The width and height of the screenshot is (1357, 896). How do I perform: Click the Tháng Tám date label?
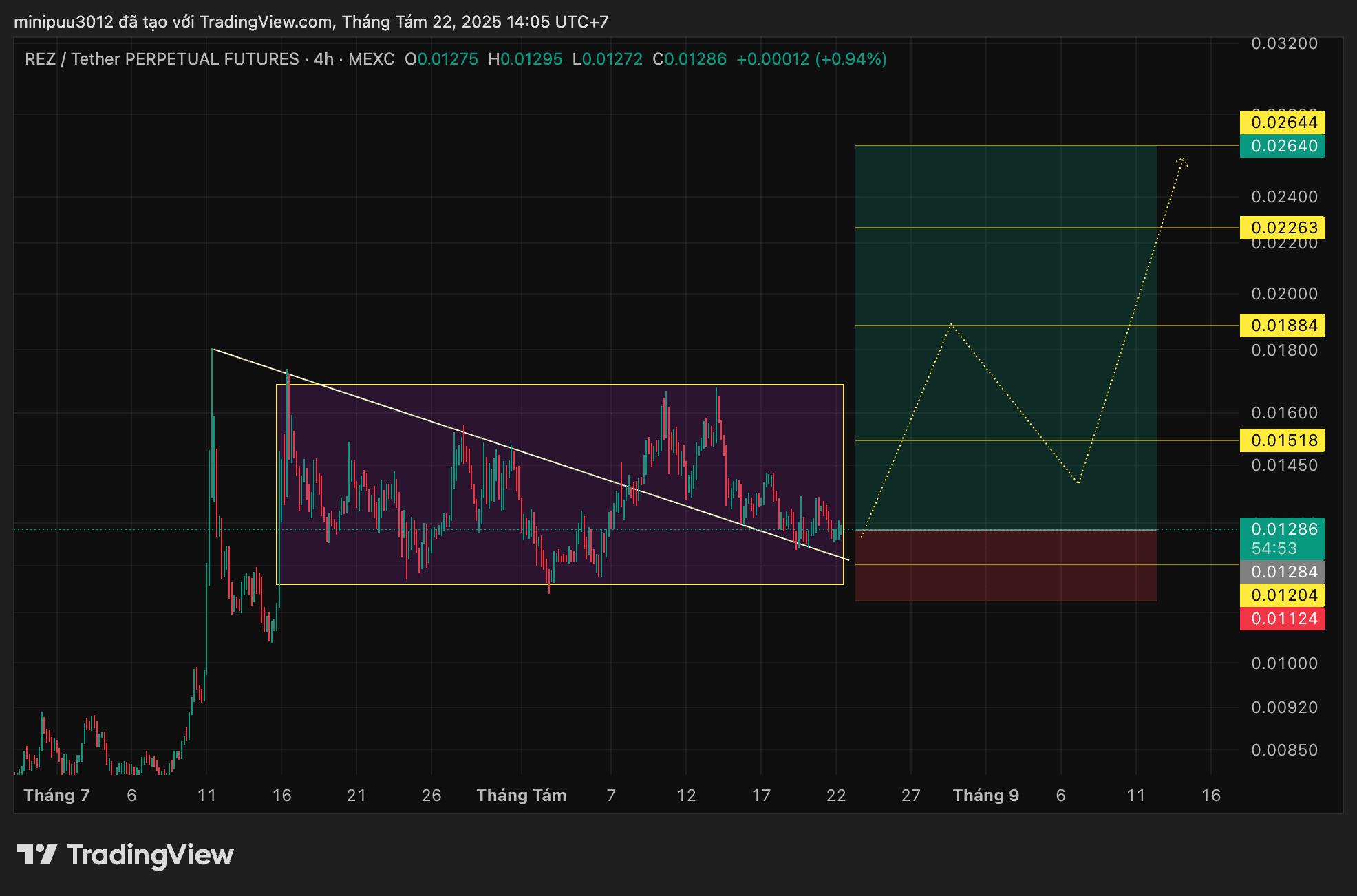(x=521, y=796)
